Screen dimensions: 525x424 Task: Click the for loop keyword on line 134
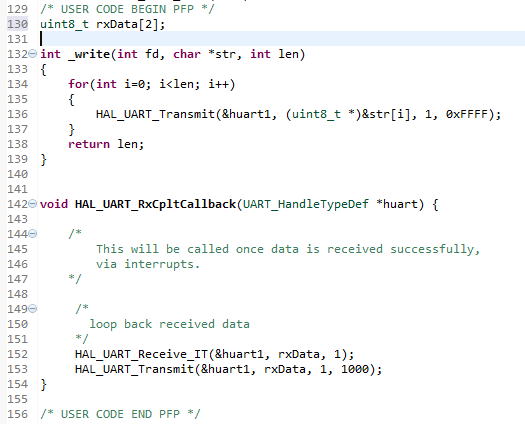point(78,84)
